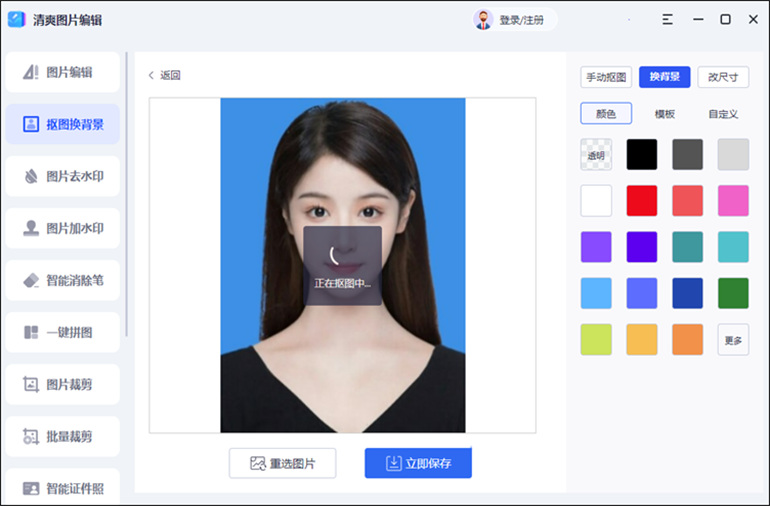The width and height of the screenshot is (770, 506).
Task: Choose the dark gray background swatch
Action: tap(688, 155)
